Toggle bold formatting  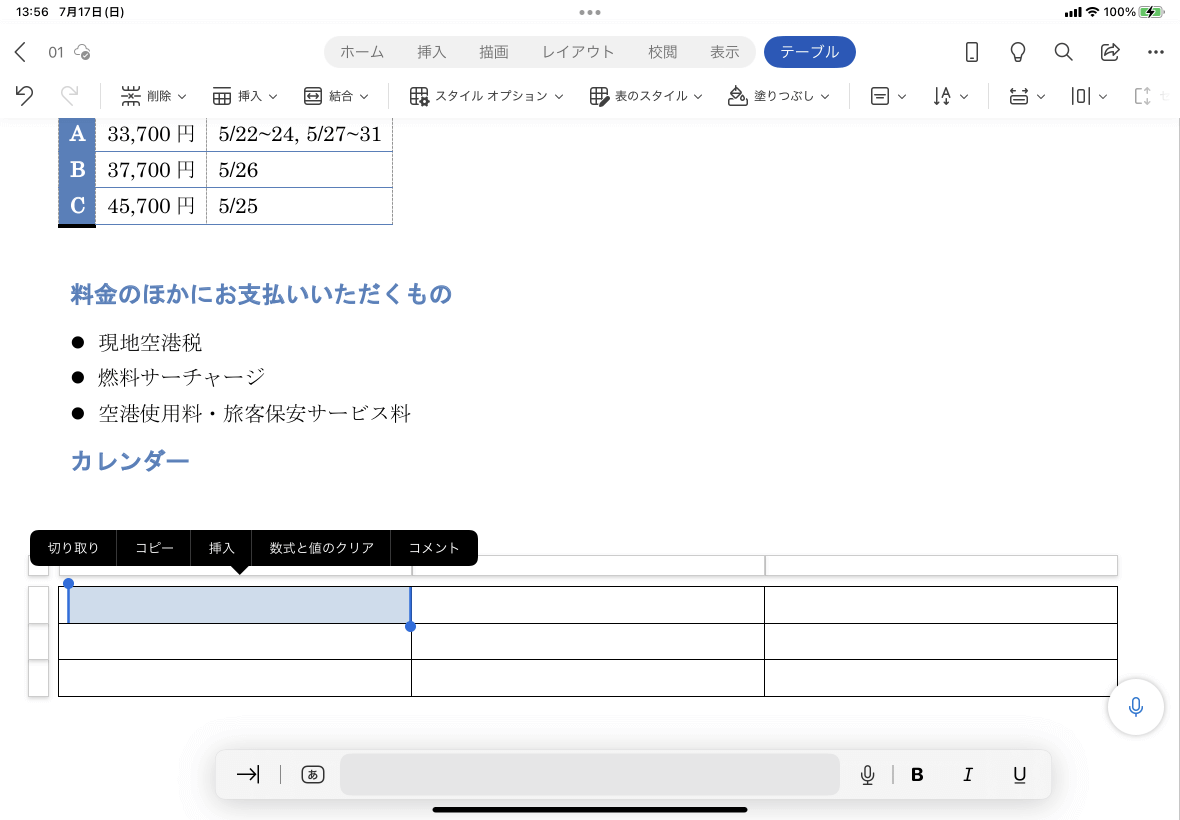(x=917, y=775)
